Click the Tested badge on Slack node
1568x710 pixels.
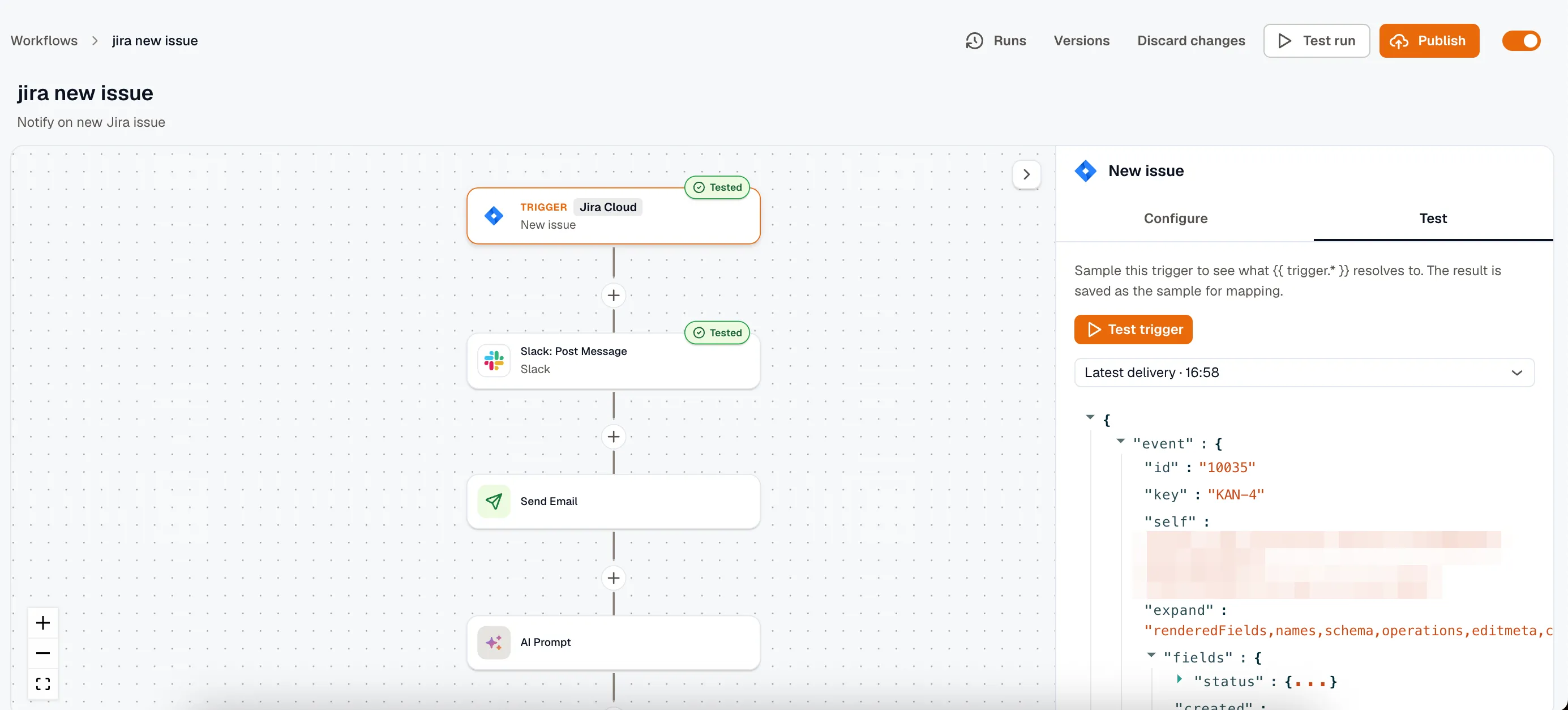click(717, 332)
